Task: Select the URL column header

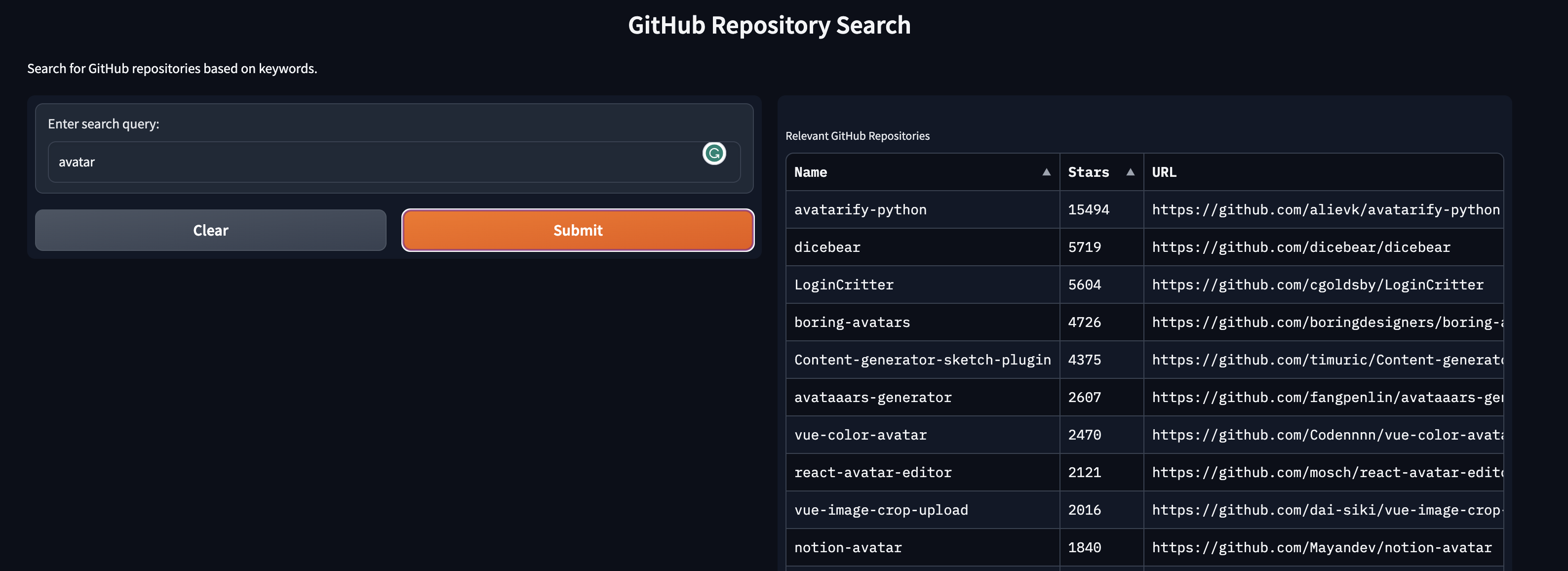Action: [1323, 172]
